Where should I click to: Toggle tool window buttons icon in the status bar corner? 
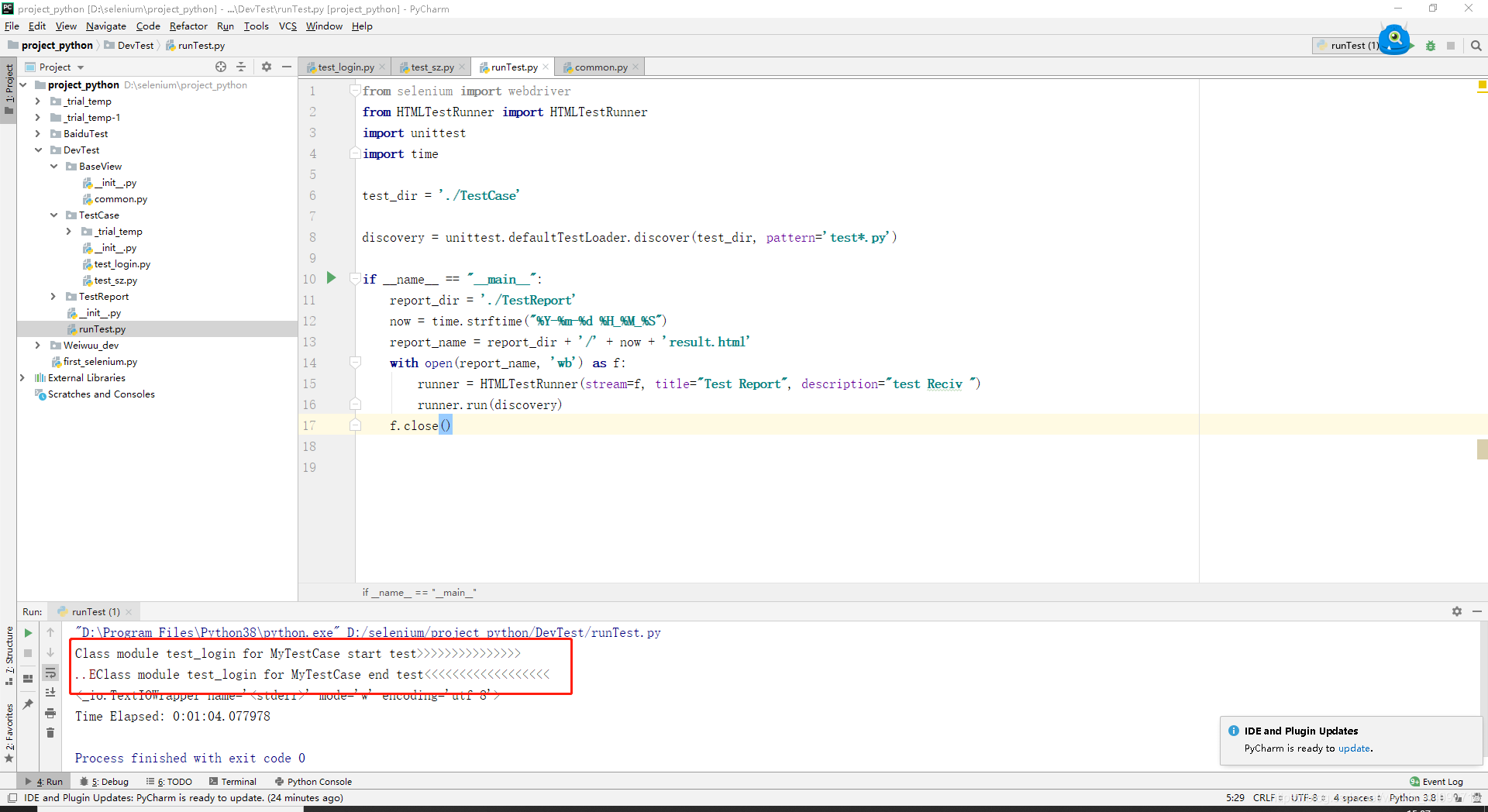tap(12, 798)
